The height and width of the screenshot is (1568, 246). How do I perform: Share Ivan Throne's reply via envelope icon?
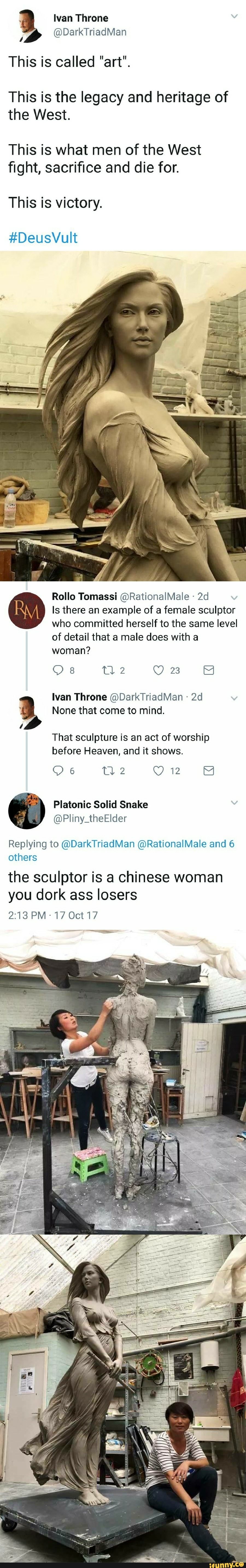click(x=208, y=771)
